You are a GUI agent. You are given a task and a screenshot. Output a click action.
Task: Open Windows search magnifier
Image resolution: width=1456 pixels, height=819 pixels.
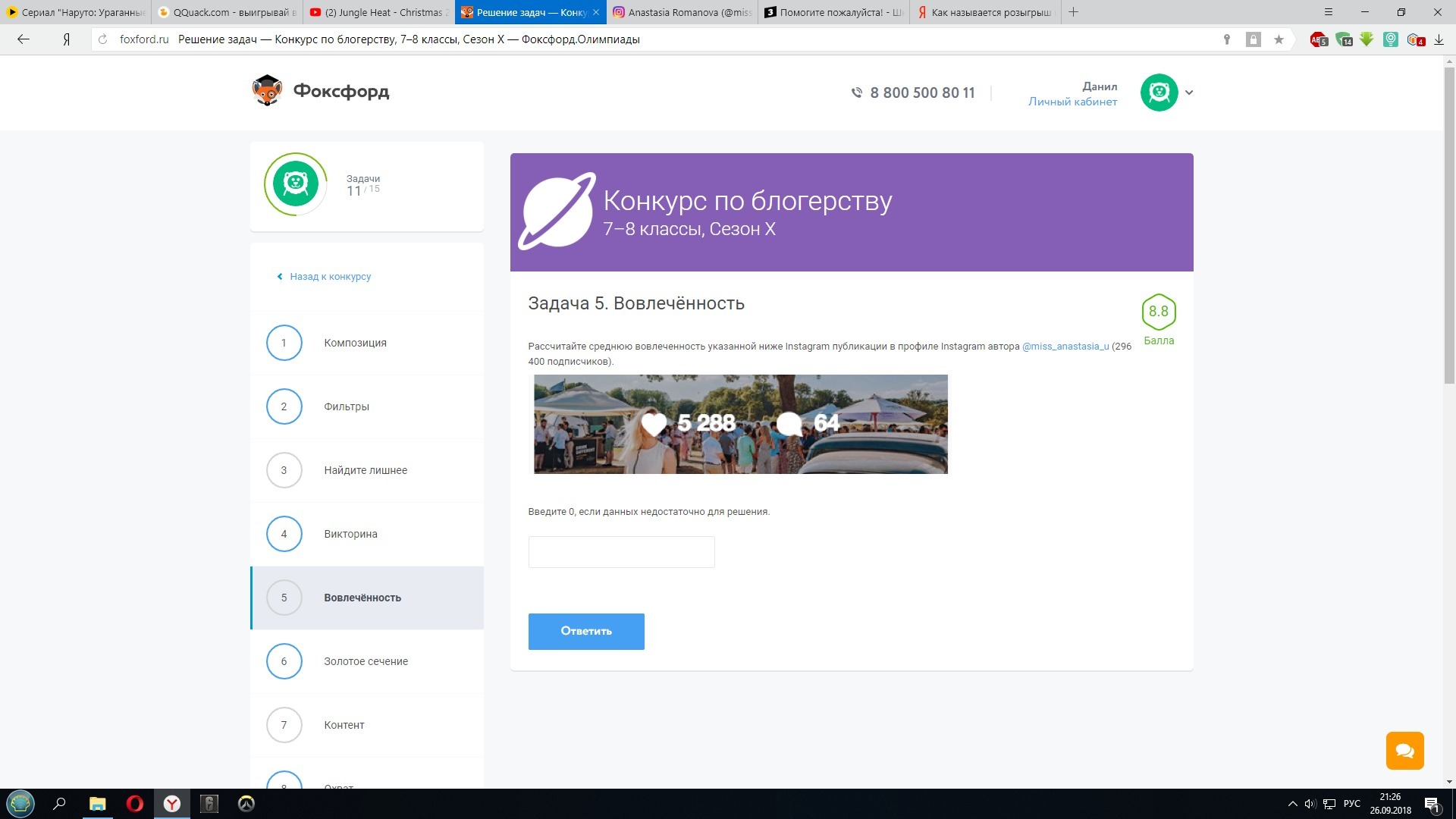pos(59,804)
